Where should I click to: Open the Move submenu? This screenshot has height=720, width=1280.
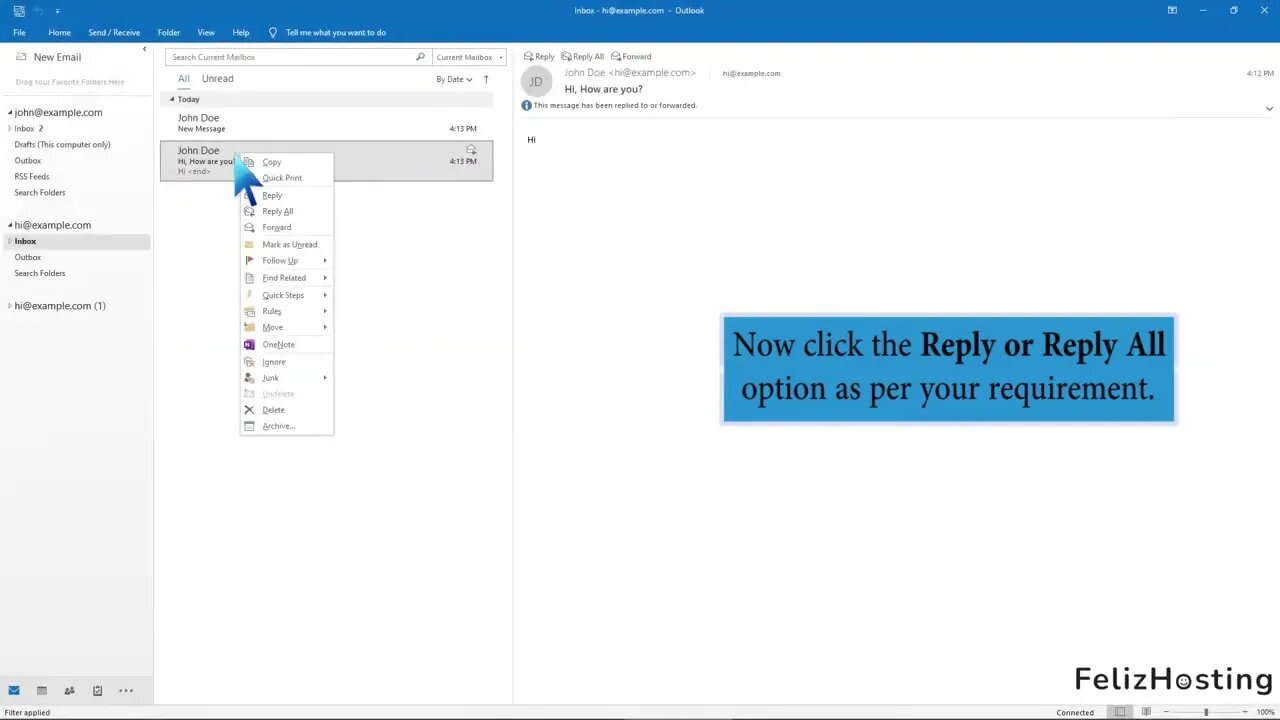point(286,327)
